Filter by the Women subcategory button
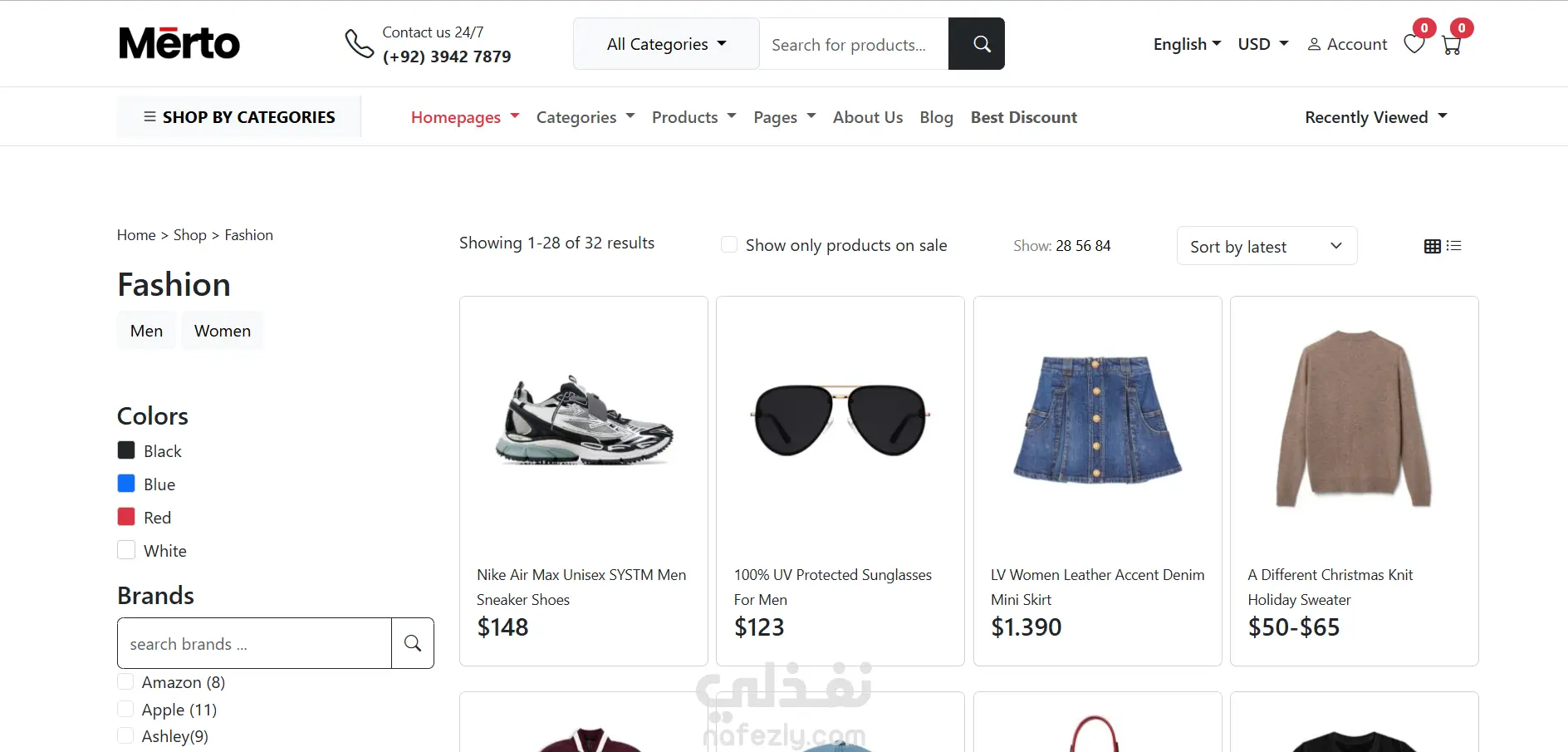 (x=223, y=331)
